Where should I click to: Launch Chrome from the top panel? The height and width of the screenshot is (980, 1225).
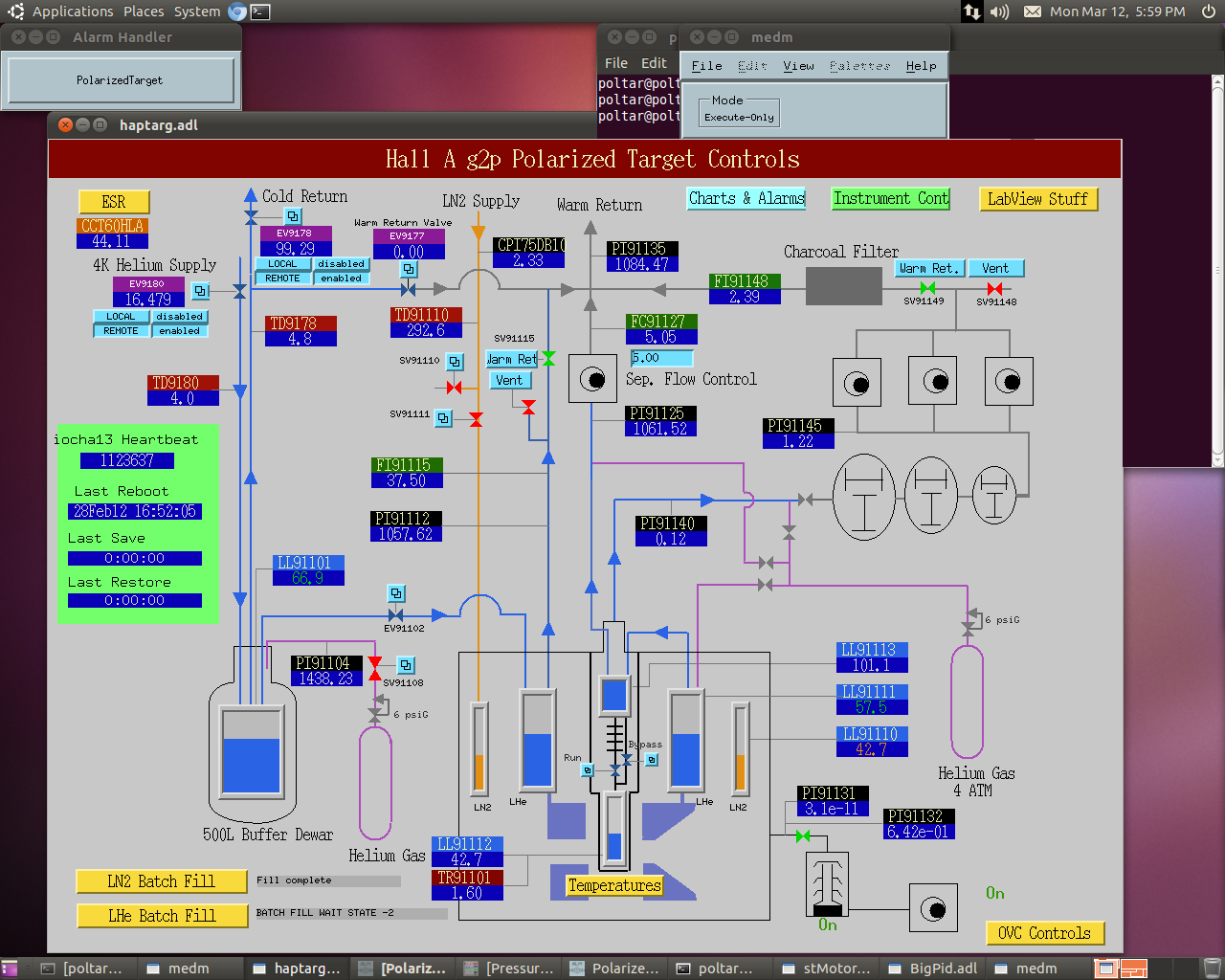tap(237, 11)
